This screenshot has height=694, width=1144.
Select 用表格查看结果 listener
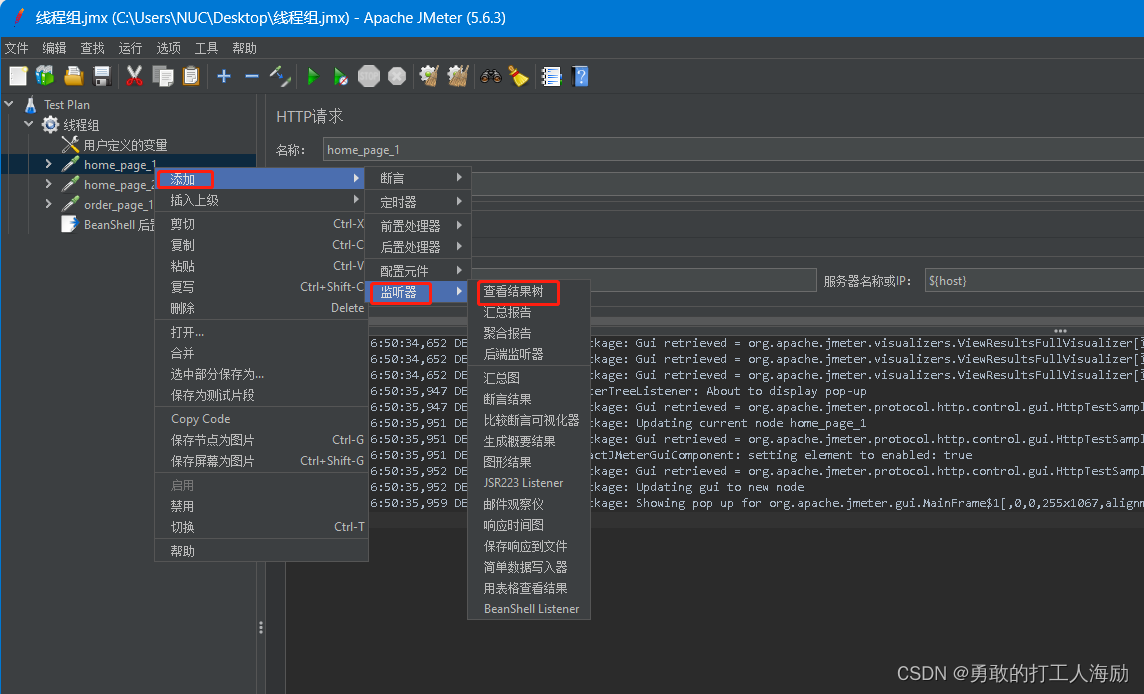pyautogui.click(x=529, y=587)
